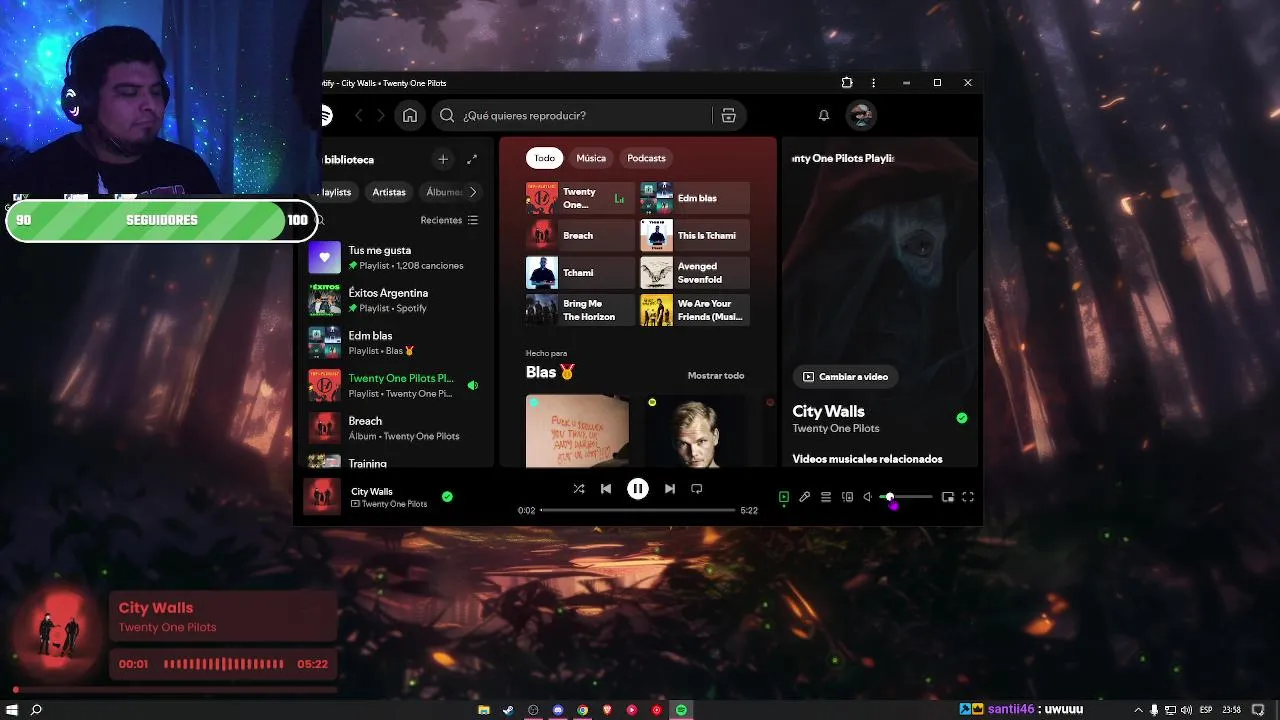Image resolution: width=1280 pixels, height=720 pixels.
Task: Click the search field ¿Qué quieres reproducir?
Action: [x=584, y=116]
